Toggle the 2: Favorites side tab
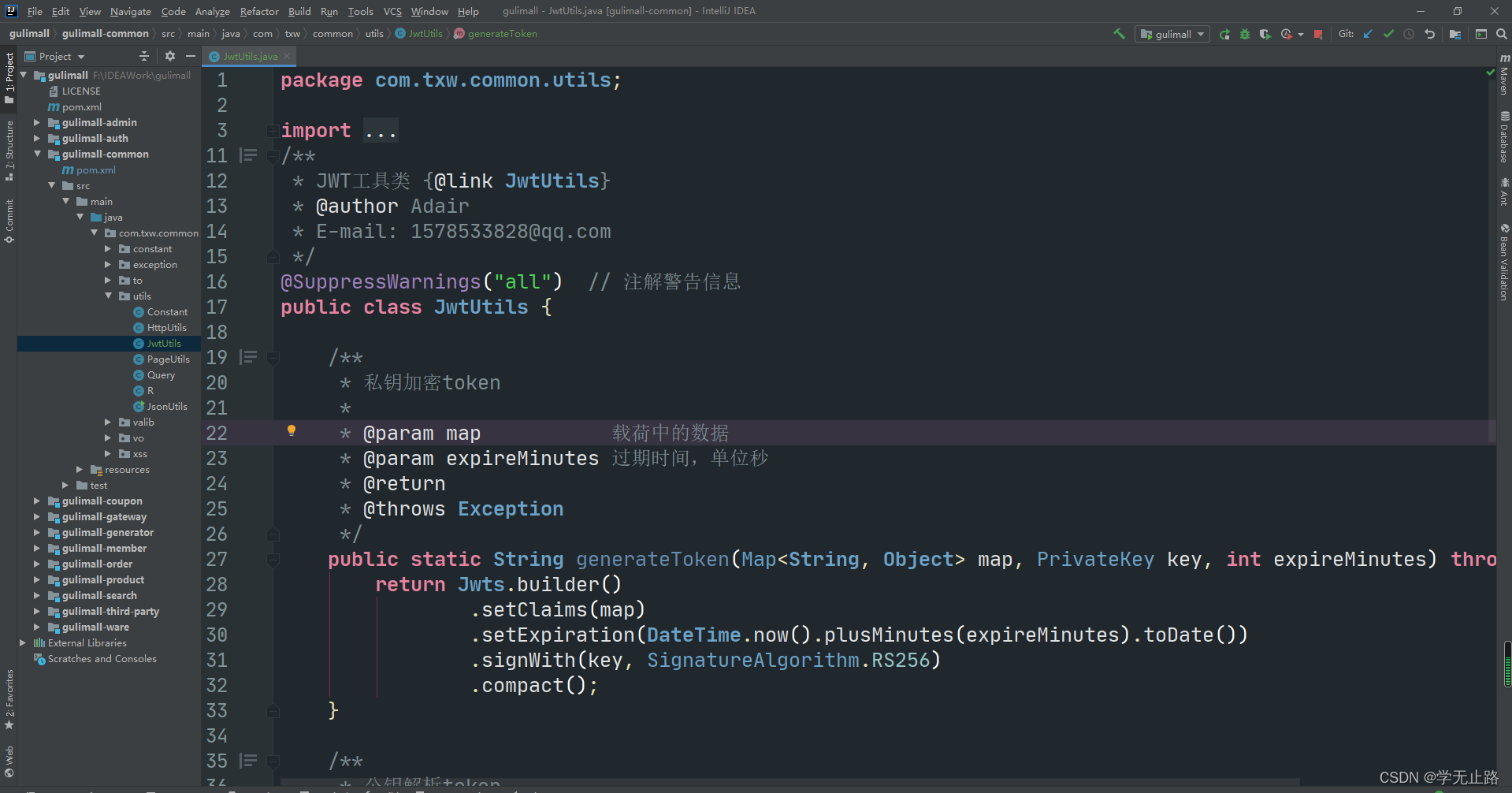The height and width of the screenshot is (793, 1512). pos(9,700)
